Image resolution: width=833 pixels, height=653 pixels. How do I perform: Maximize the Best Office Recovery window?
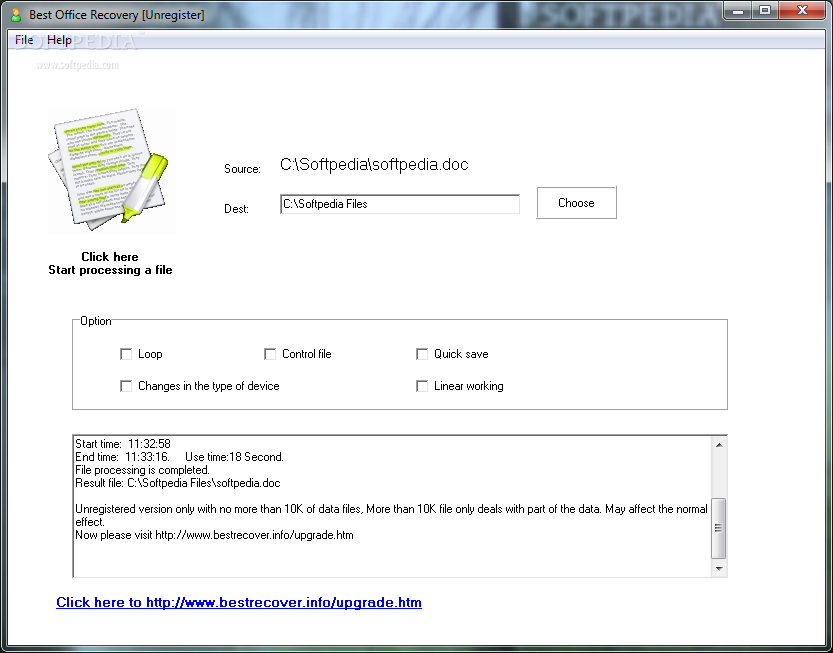coord(764,10)
